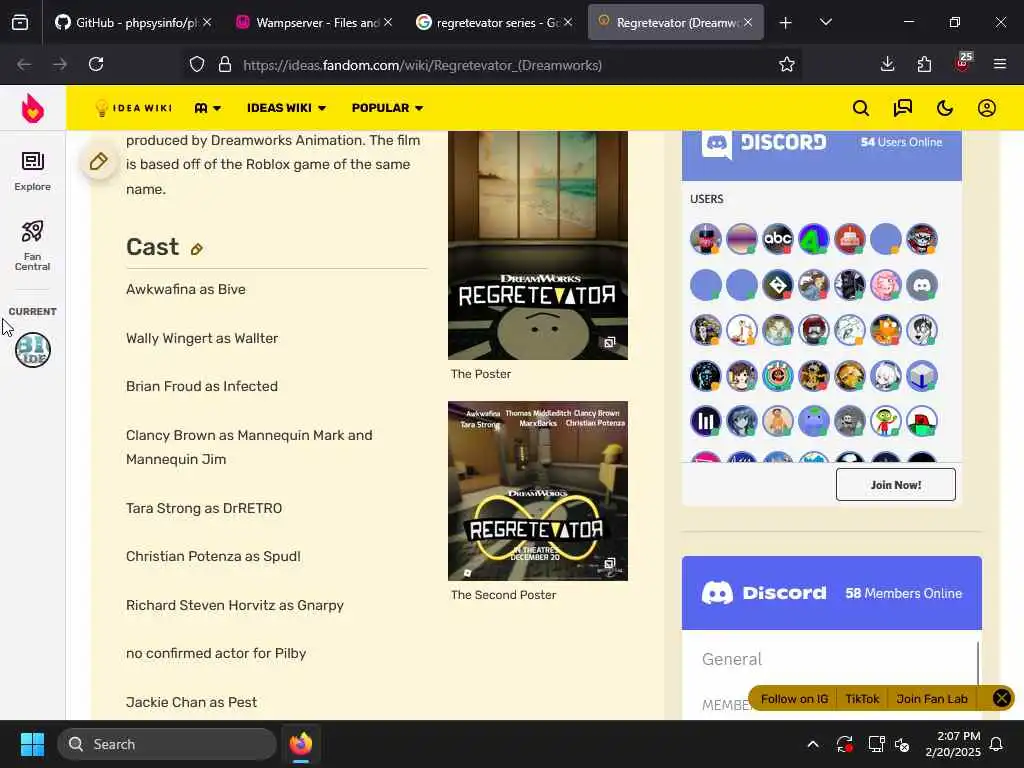Click the page edit pencil button
Screen dimensions: 1024x768
pos(99,161)
